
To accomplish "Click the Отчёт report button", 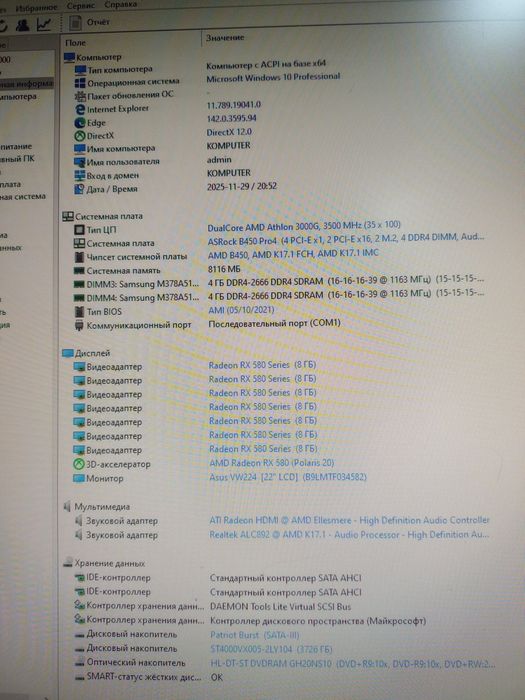I will click(x=90, y=22).
